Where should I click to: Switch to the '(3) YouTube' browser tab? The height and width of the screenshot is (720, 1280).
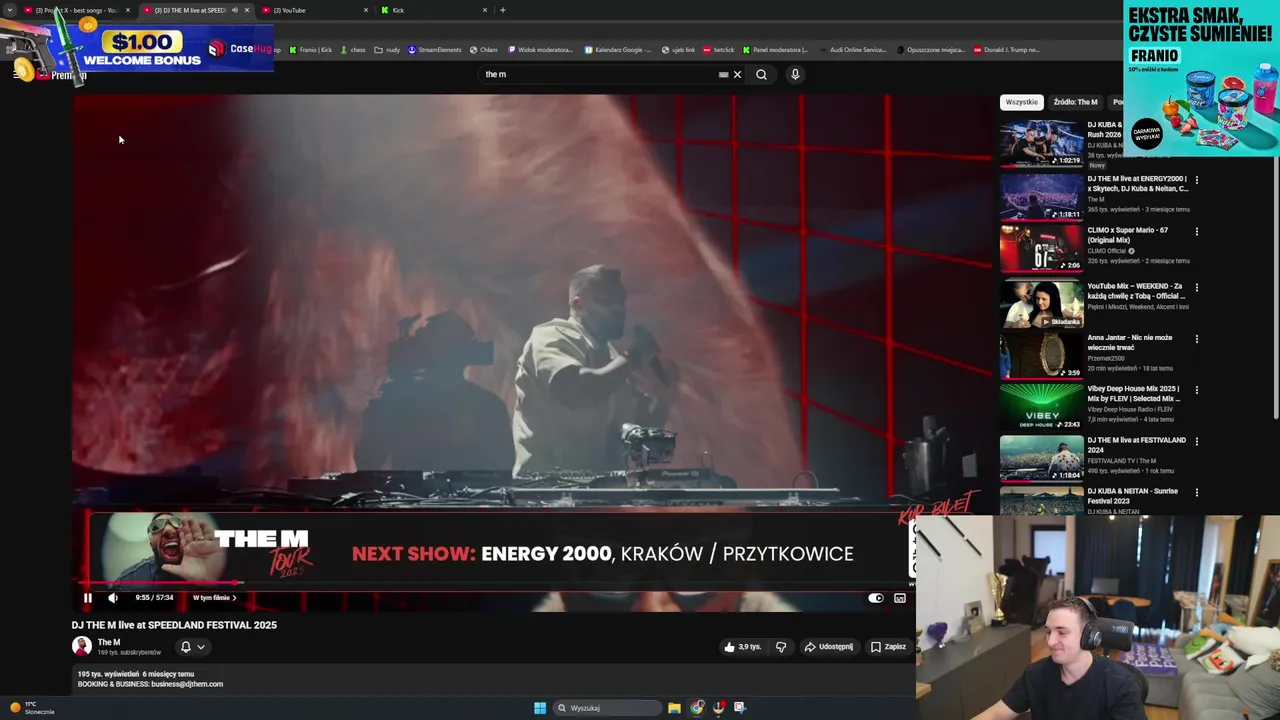[x=315, y=10]
